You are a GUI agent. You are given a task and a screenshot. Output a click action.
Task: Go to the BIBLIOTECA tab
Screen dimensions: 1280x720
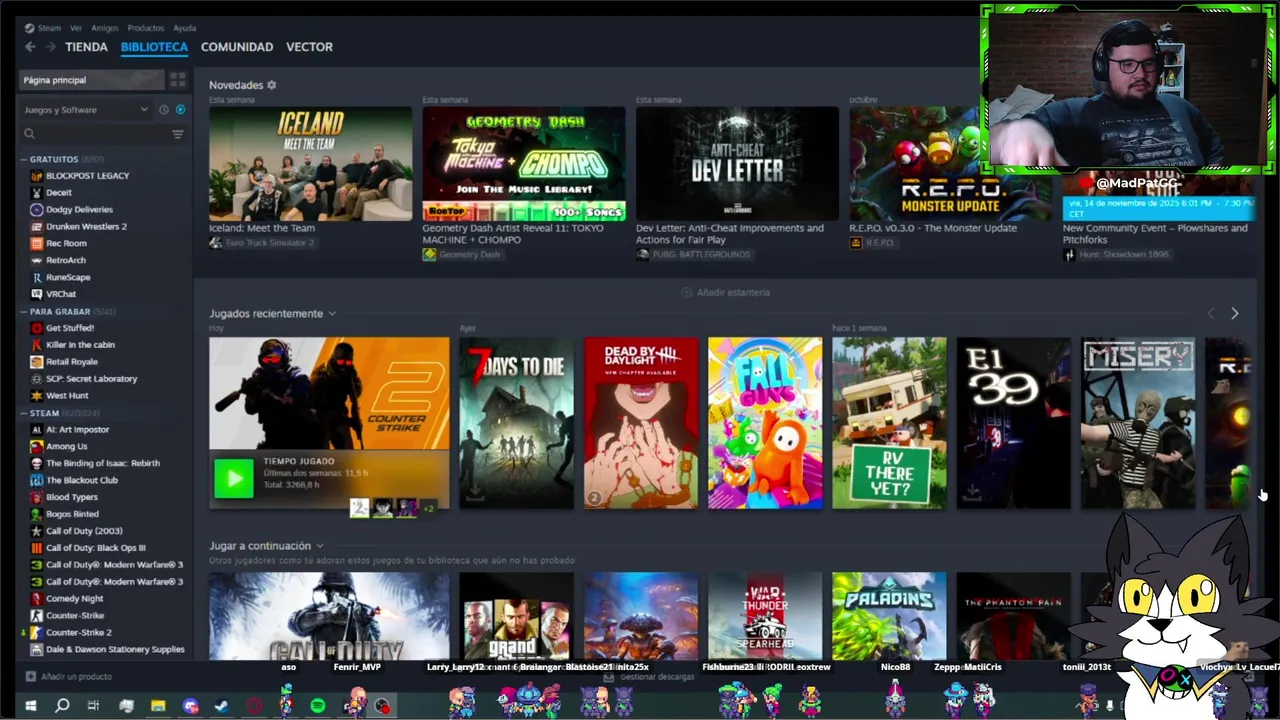(154, 47)
